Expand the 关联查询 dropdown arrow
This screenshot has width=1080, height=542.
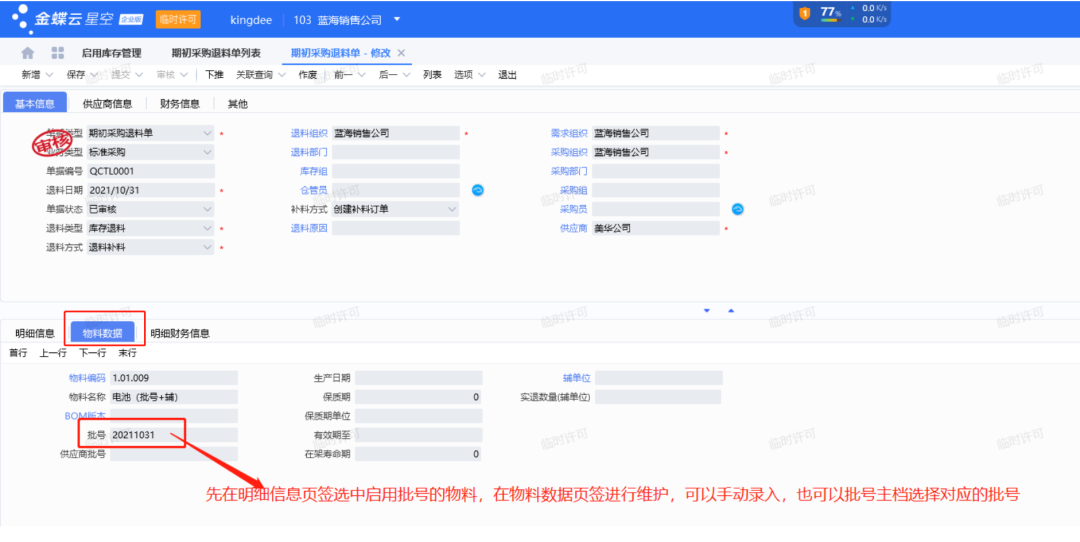tap(282, 74)
